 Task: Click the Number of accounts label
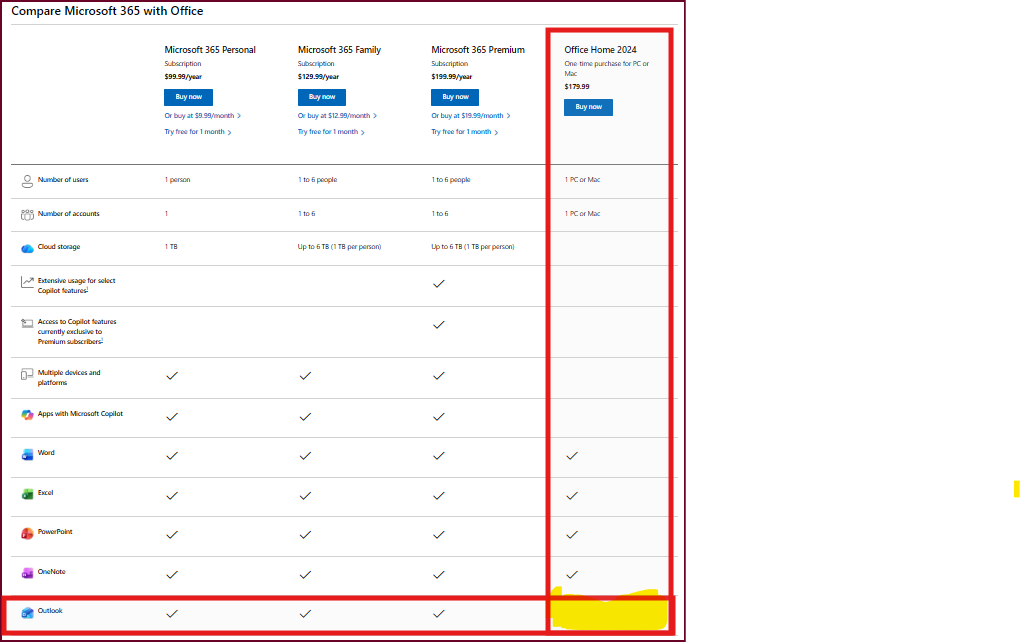click(68, 214)
